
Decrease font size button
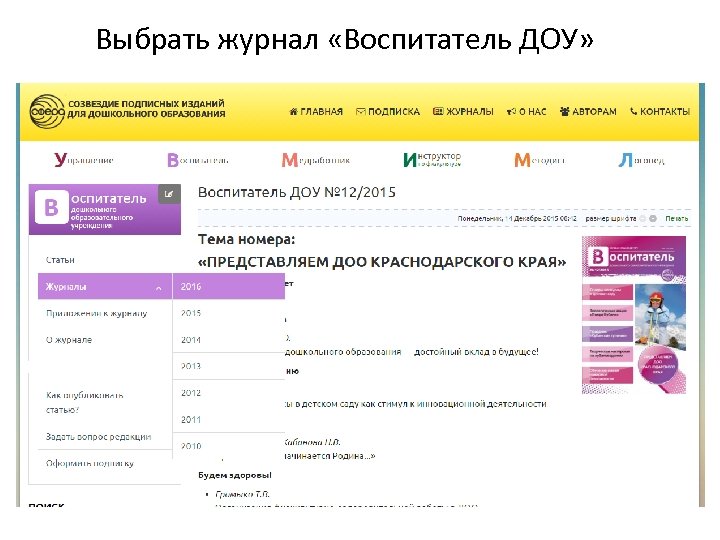coord(643,219)
